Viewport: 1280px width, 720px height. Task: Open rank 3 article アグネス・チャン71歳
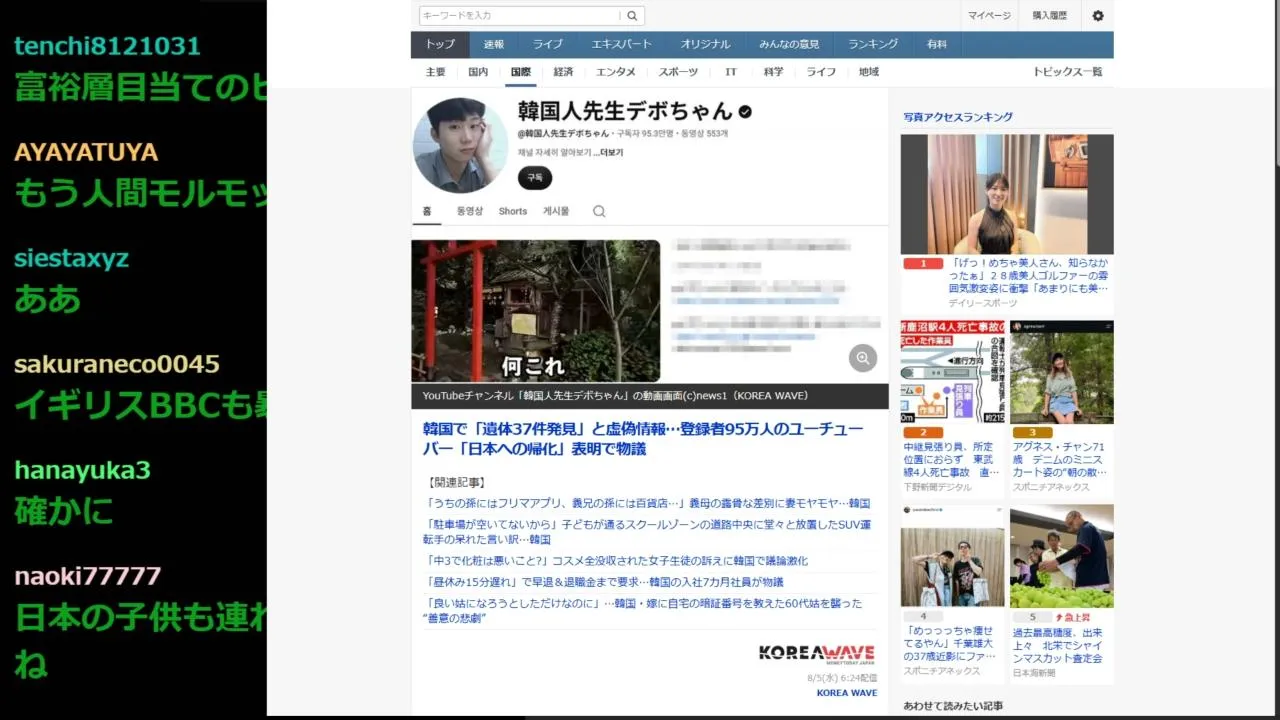(1061, 460)
